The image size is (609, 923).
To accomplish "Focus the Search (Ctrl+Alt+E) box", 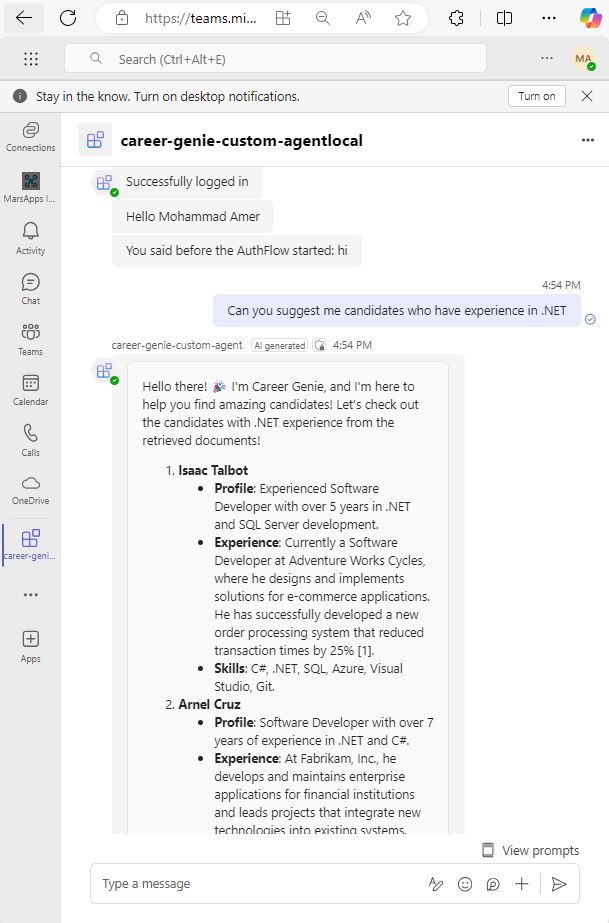I will click(275, 59).
